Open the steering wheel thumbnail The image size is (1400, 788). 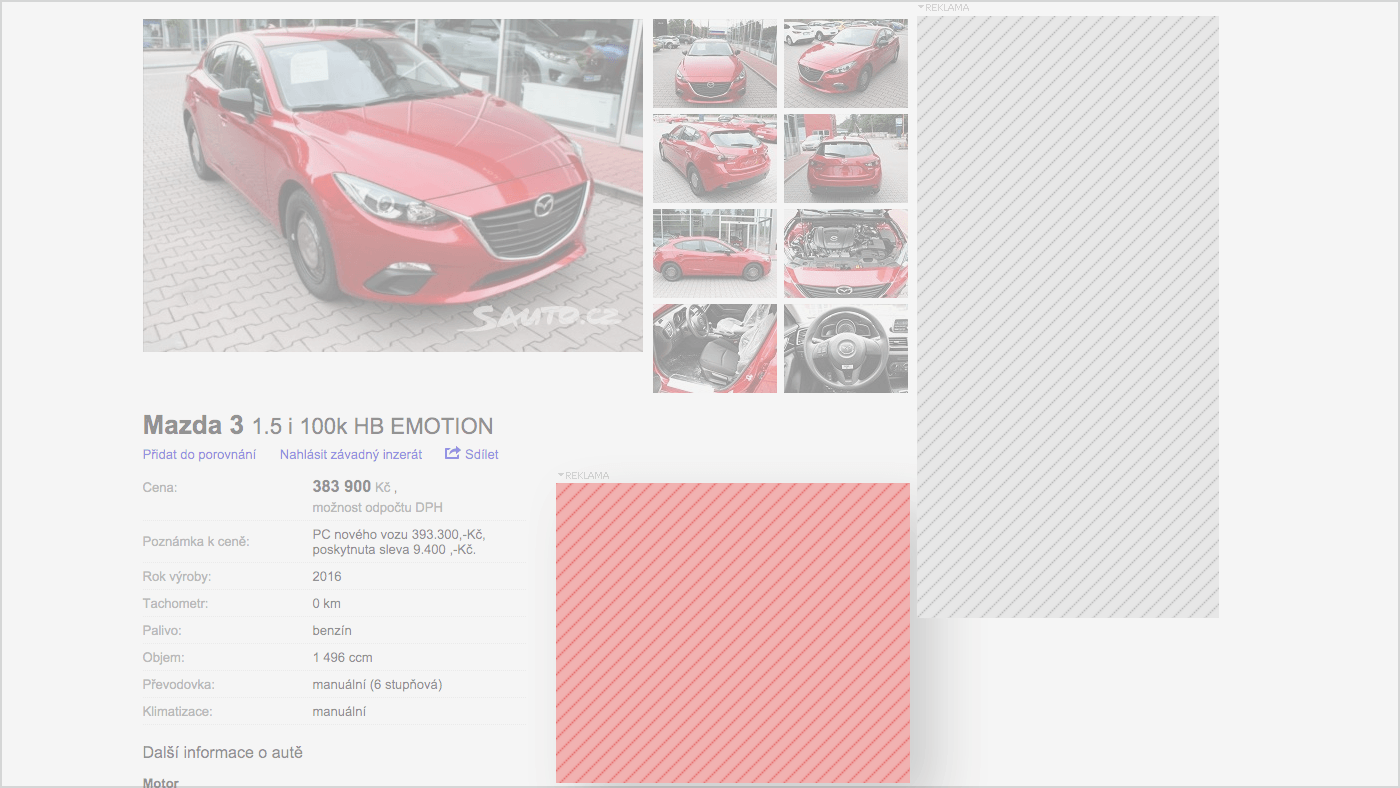click(x=846, y=348)
